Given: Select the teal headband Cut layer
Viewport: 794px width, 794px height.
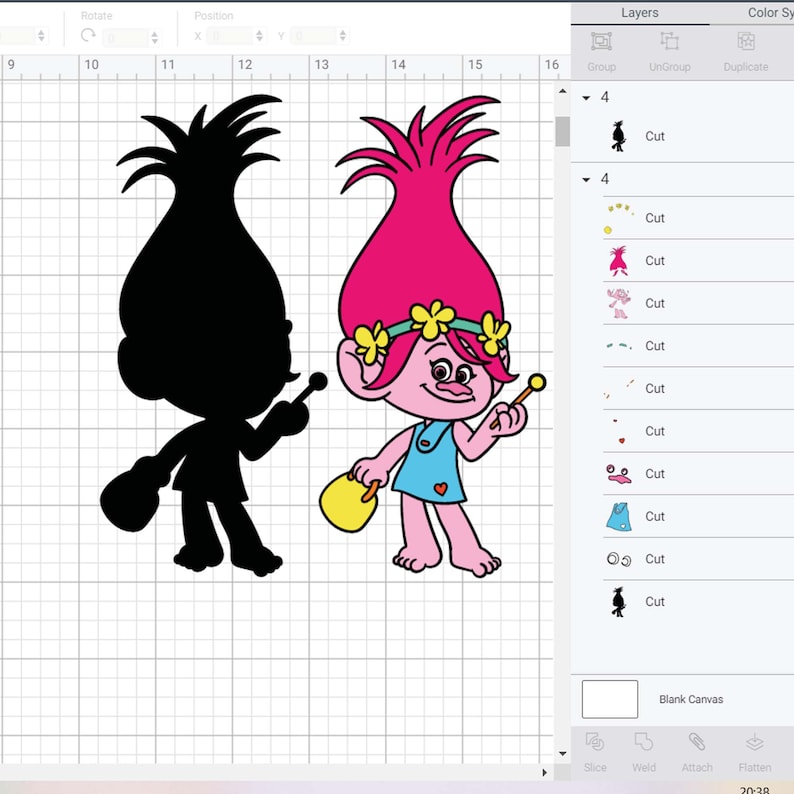Looking at the screenshot, I should tap(699, 346).
